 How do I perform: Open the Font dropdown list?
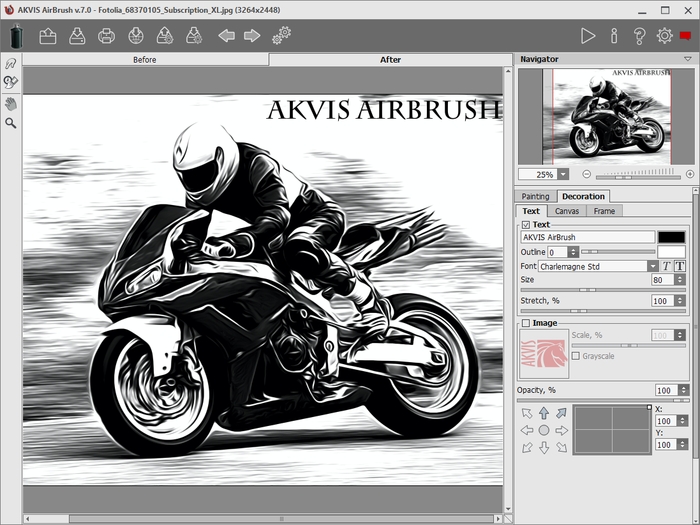pos(653,267)
